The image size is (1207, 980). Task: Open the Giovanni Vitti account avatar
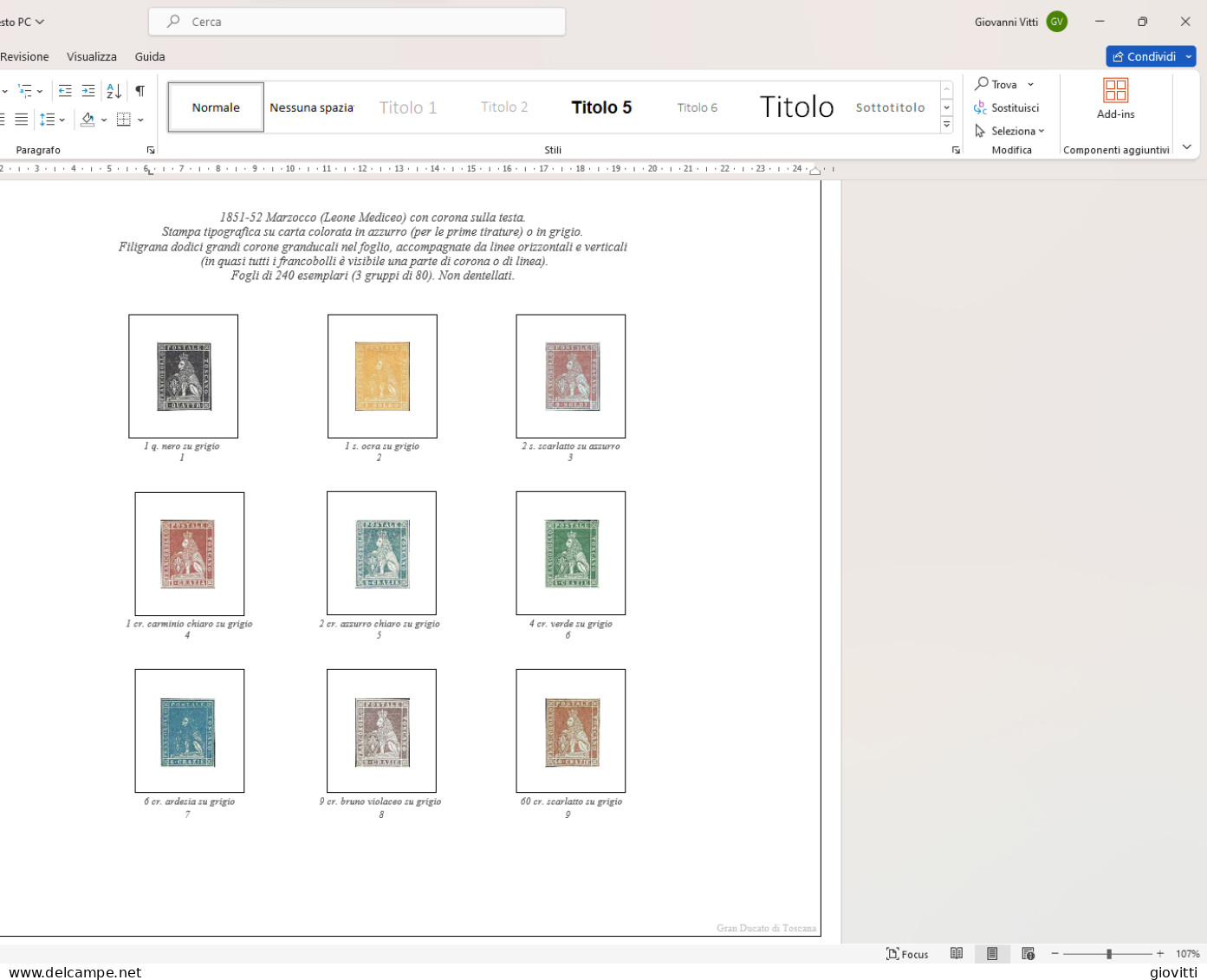pyautogui.click(x=1056, y=22)
